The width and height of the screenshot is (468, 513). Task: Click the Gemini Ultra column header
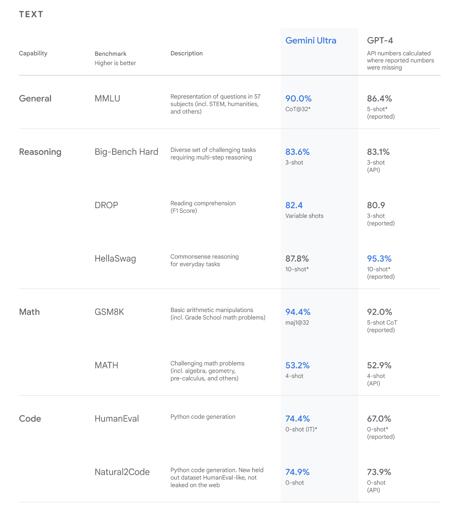[310, 41]
